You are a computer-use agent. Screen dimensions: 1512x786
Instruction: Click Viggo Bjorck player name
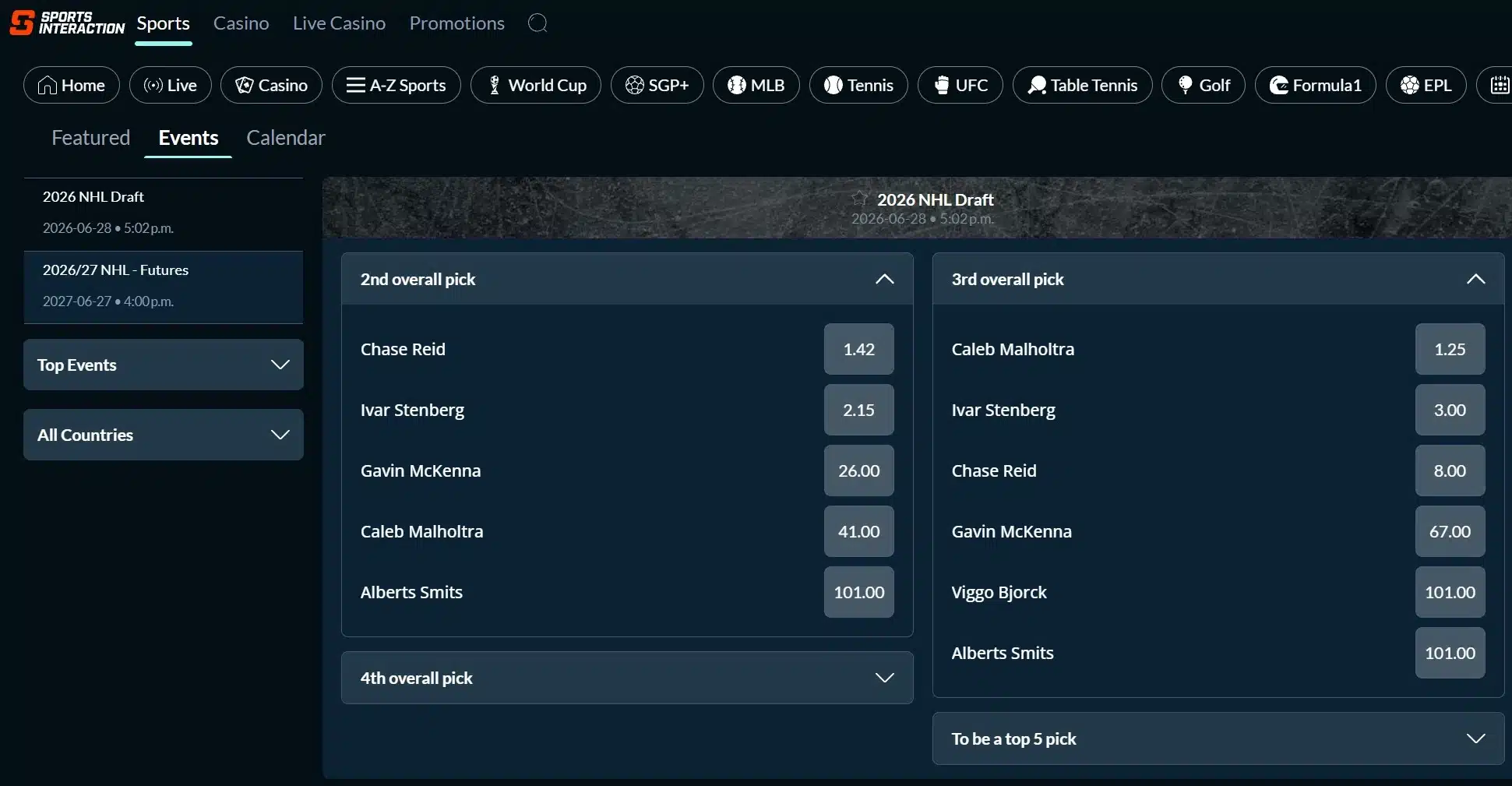(x=999, y=592)
